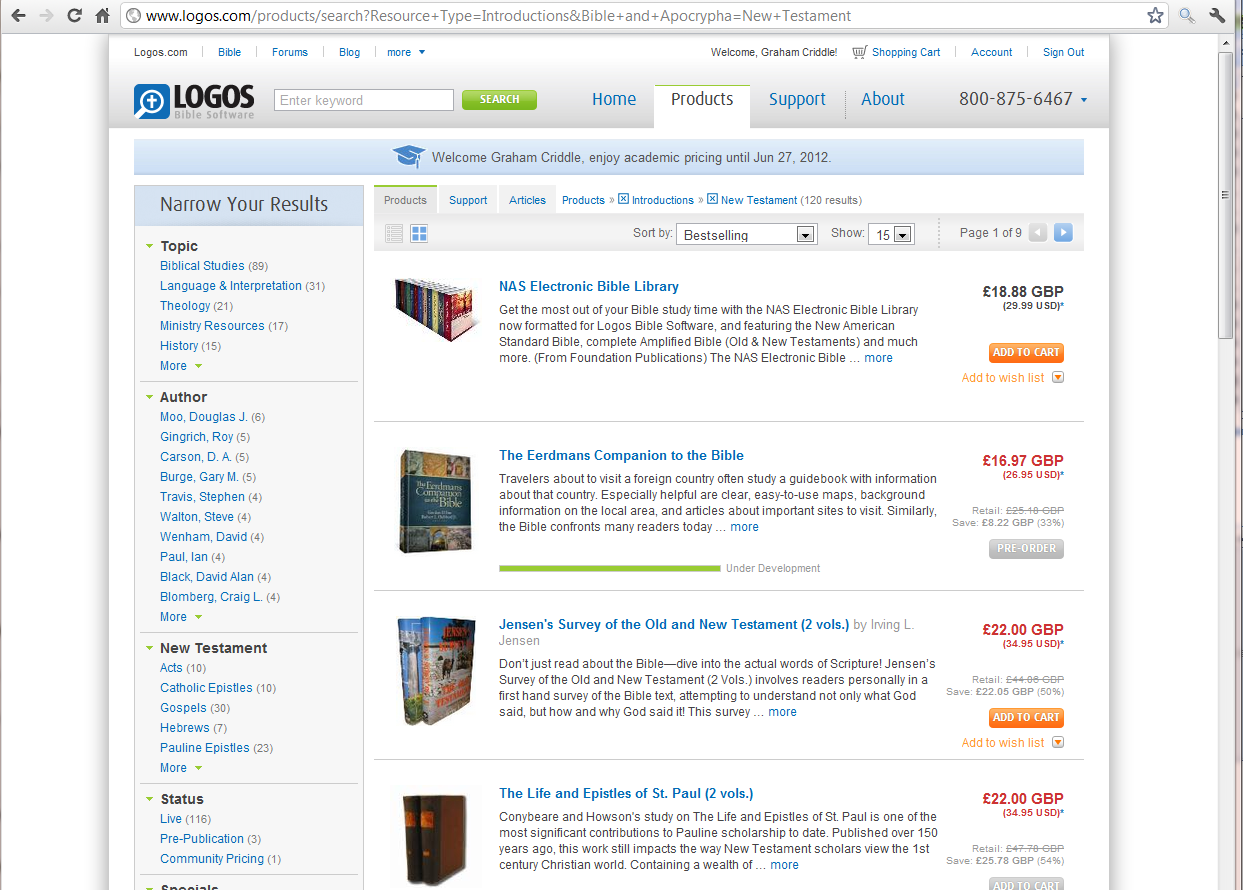
Task: Go to browser home icon
Action: tap(102, 16)
